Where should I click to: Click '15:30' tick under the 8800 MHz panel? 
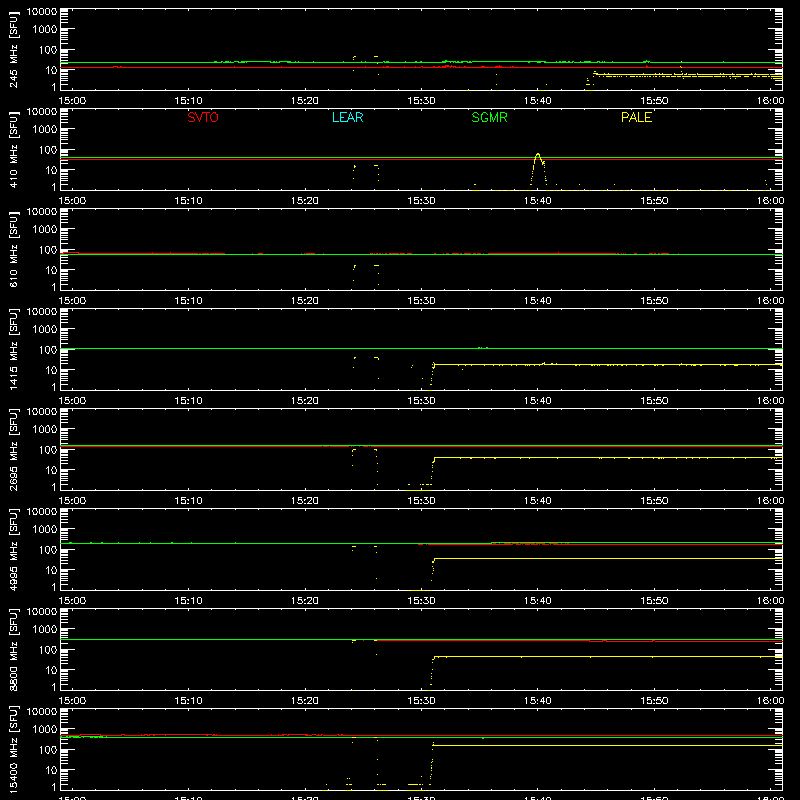(421, 701)
